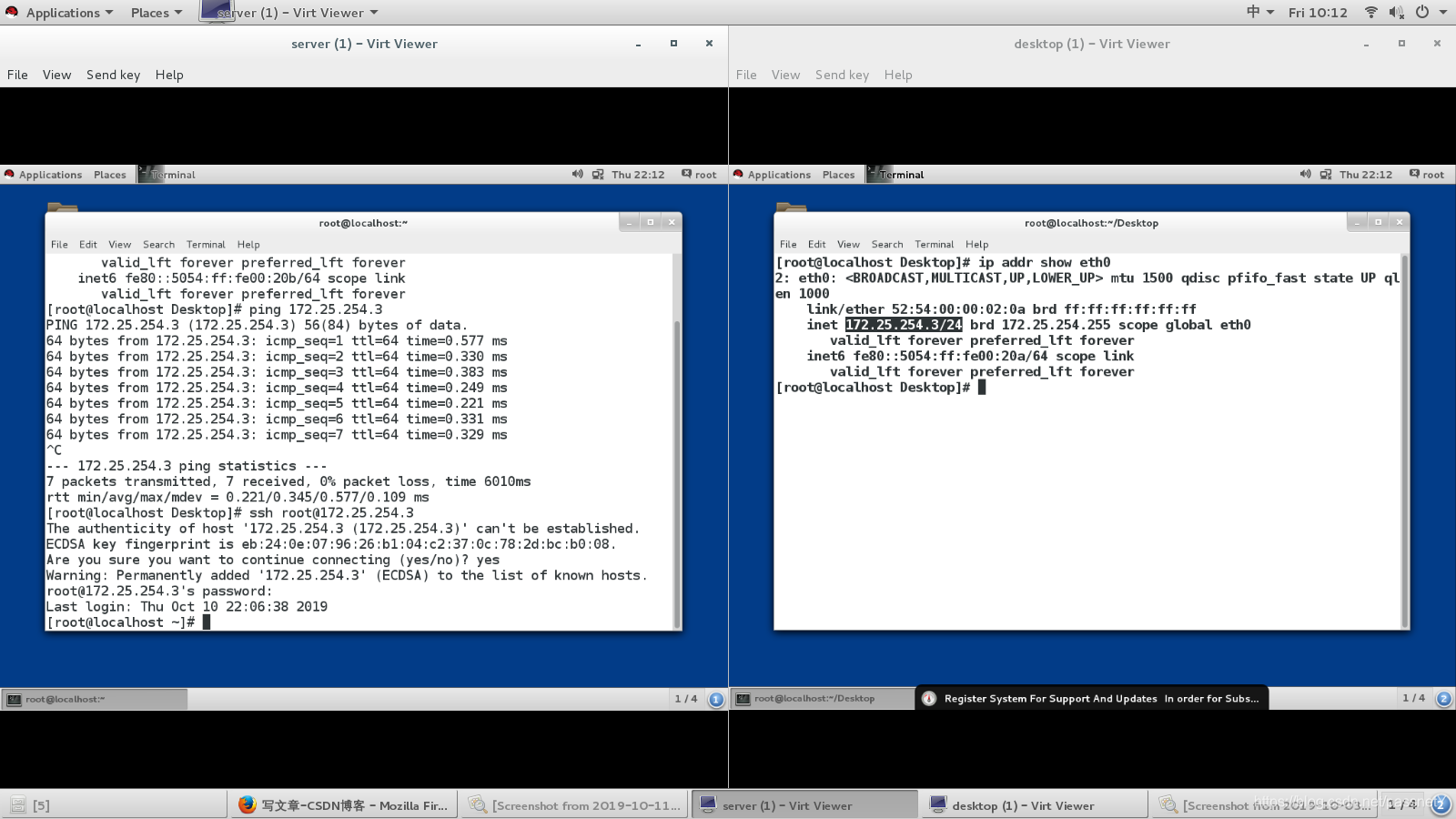Open Help menu in server Virt Viewer

click(x=169, y=75)
